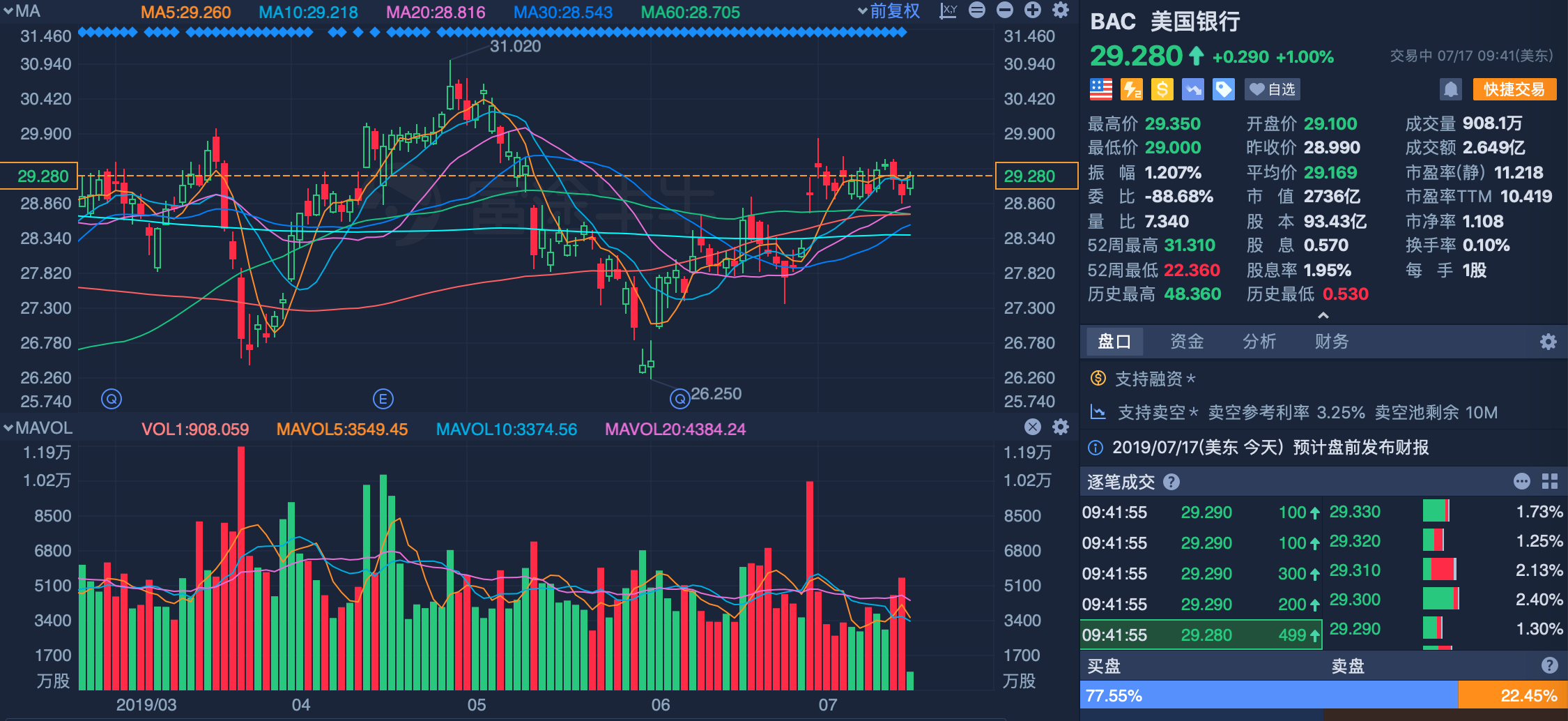This screenshot has width=1568, height=721.
Task: Click the earnings info circle icon
Action: (x=1096, y=448)
